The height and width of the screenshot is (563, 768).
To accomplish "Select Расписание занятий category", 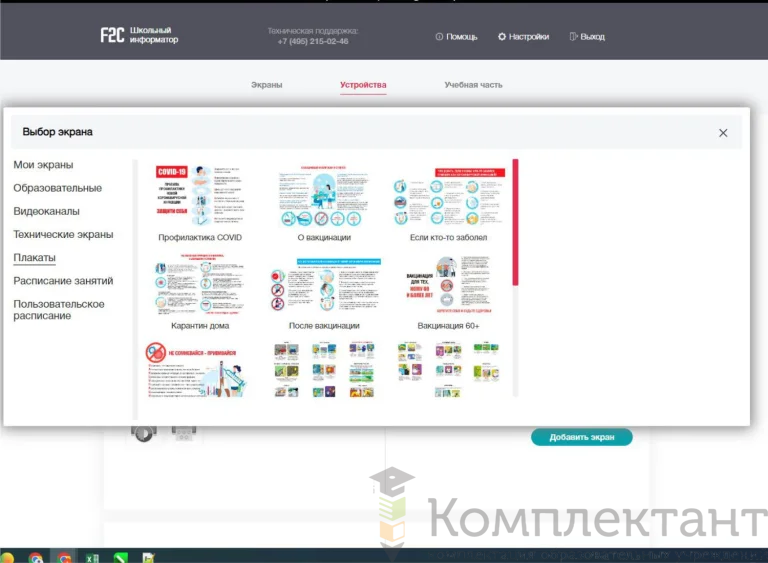I will pos(63,281).
